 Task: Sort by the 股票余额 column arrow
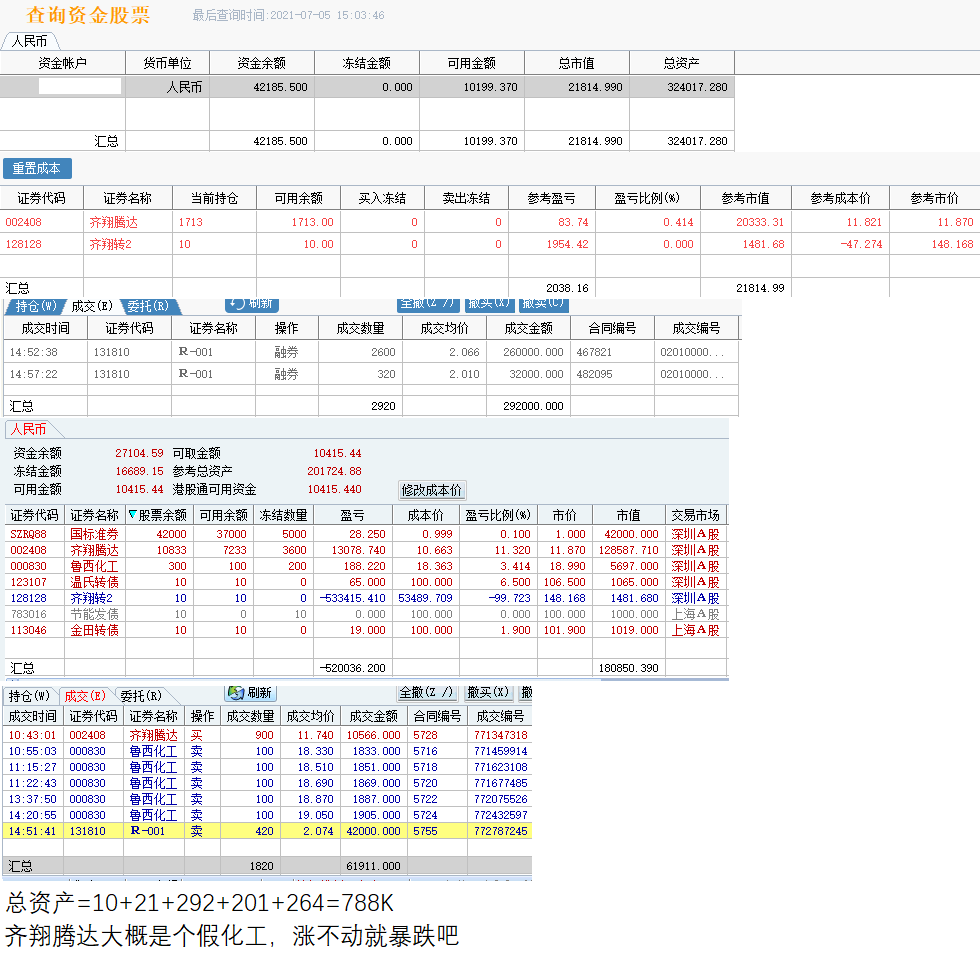(x=133, y=515)
